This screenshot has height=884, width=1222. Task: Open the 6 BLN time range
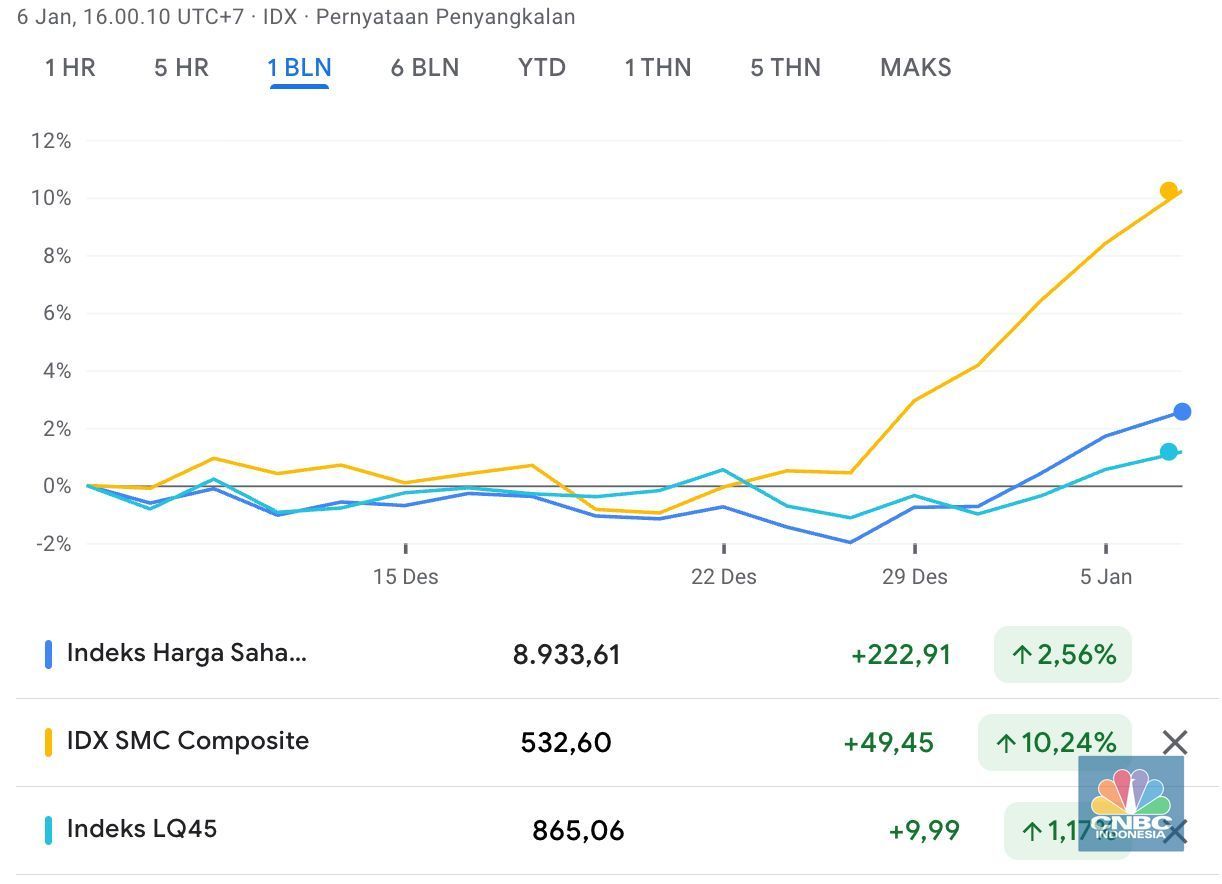tap(424, 68)
